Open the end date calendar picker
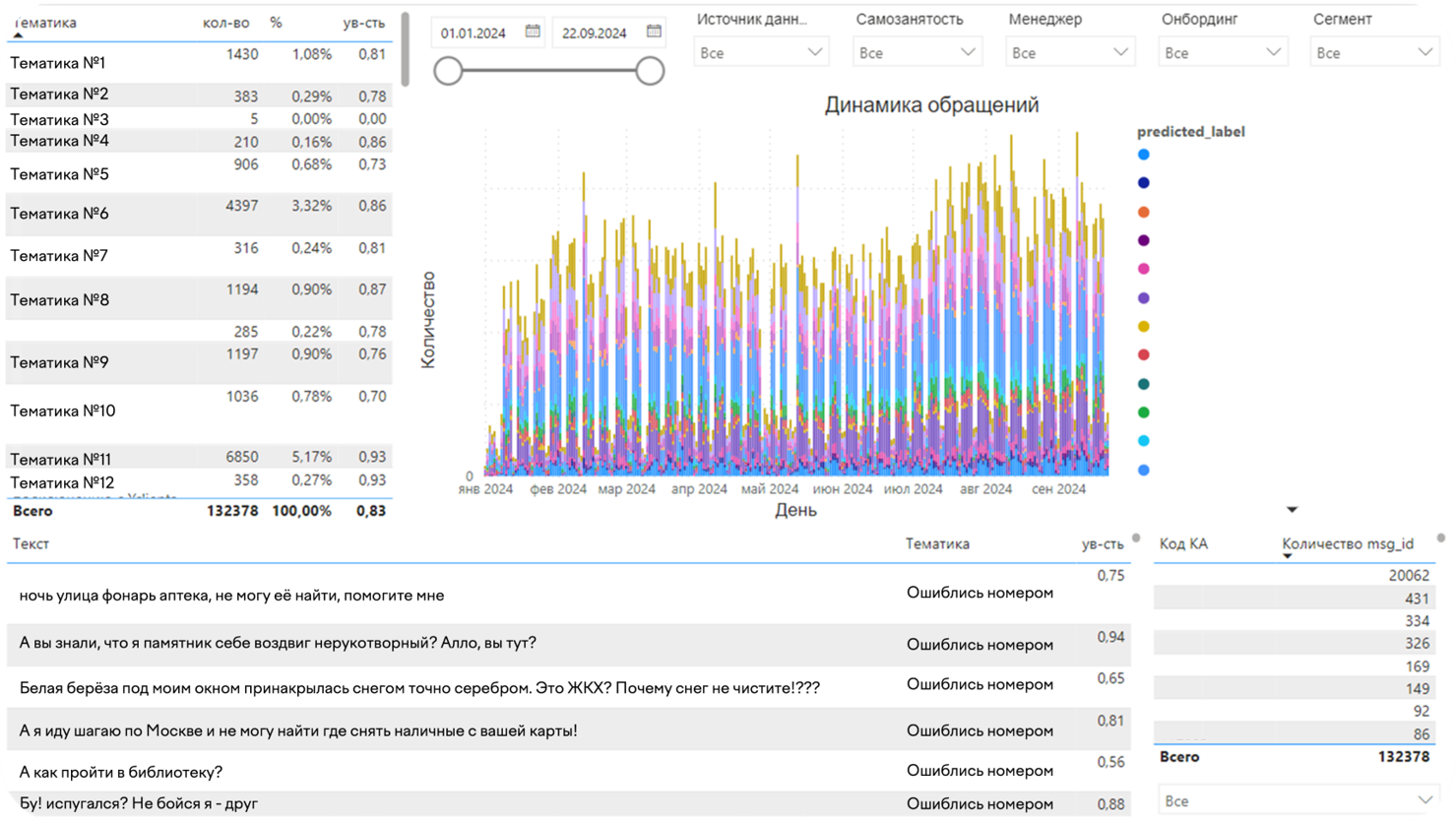The height and width of the screenshot is (823, 1456). click(x=654, y=32)
